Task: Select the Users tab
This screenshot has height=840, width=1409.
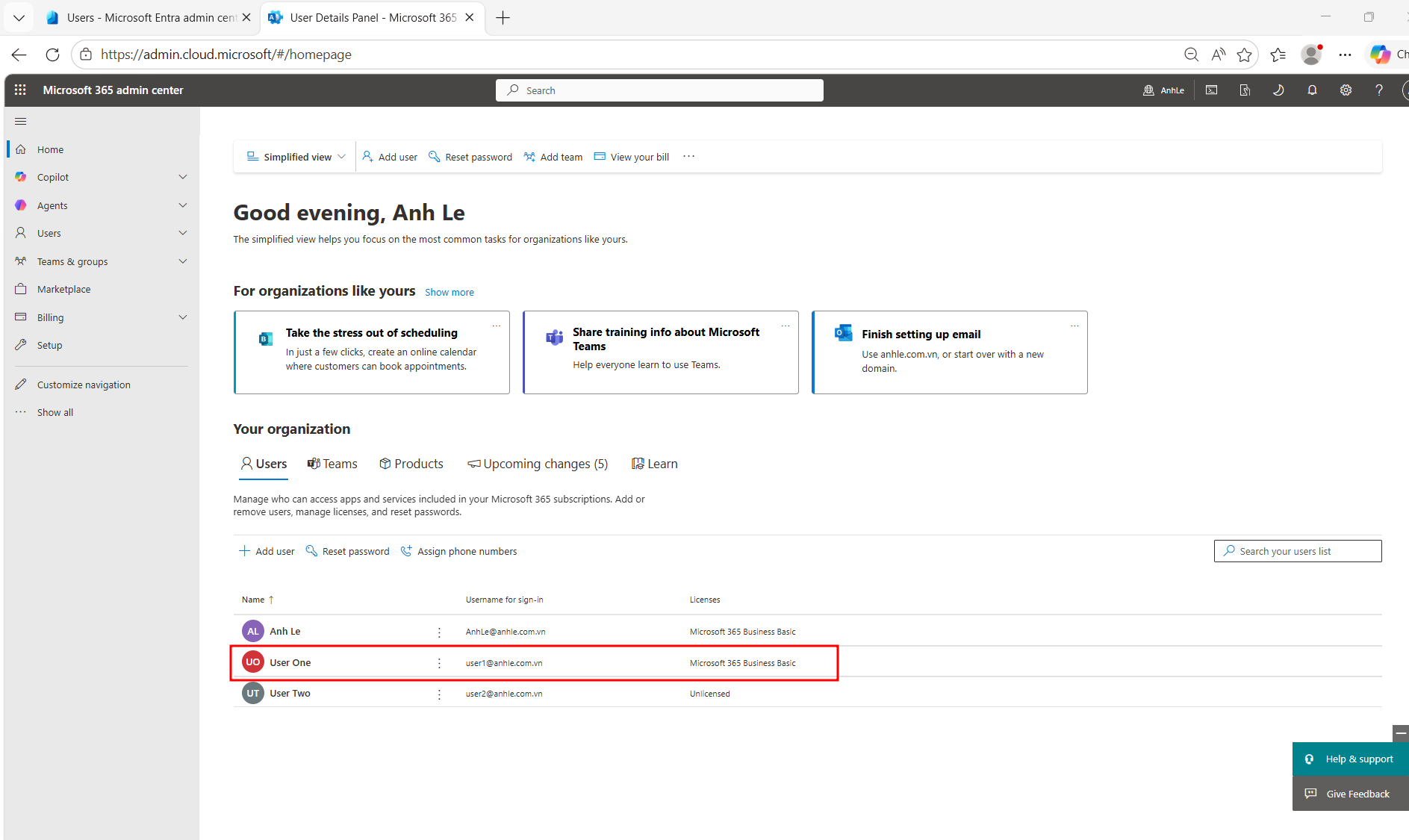Action: click(264, 464)
